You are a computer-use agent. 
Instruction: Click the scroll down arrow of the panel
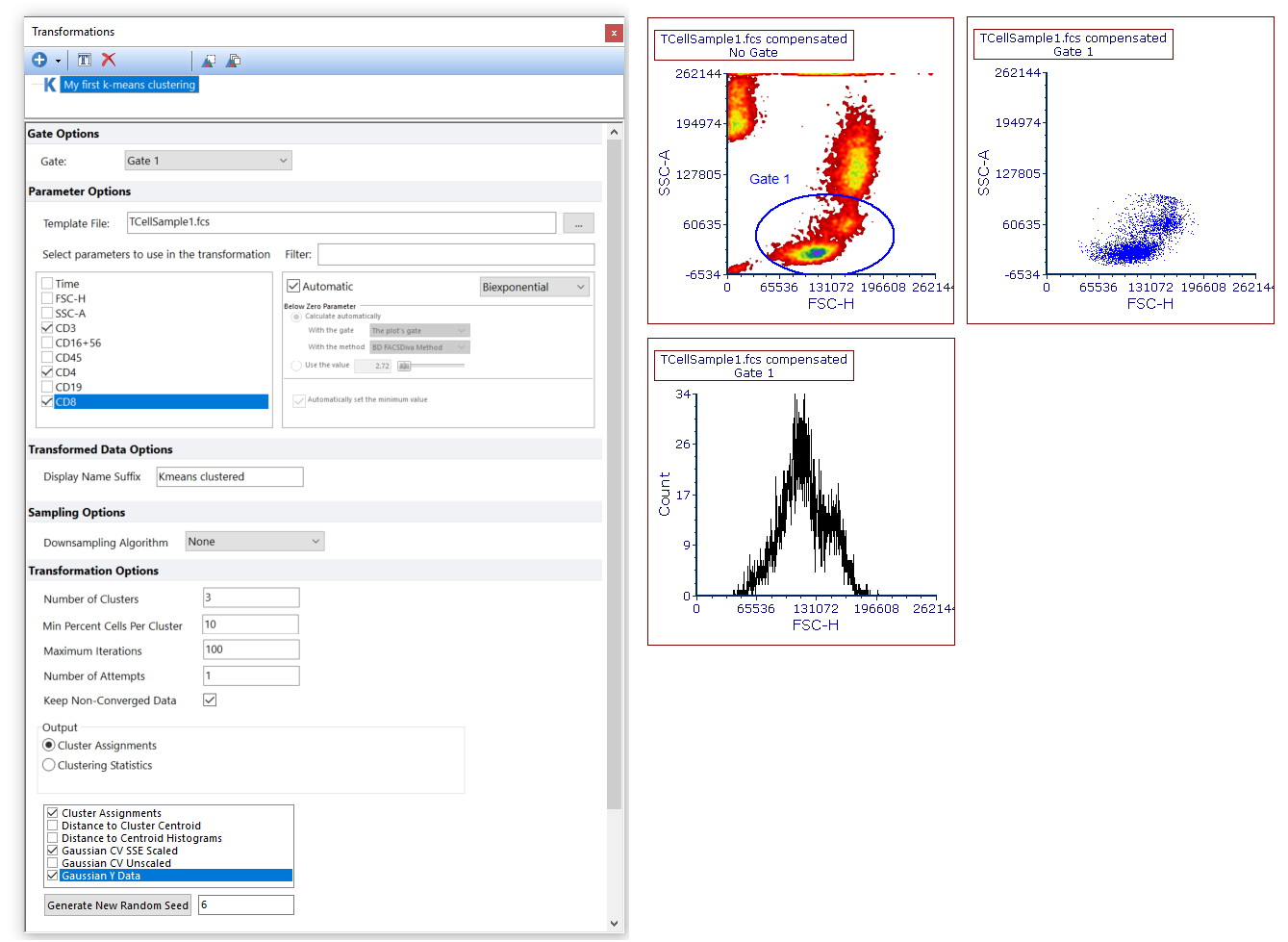pyautogui.click(x=614, y=924)
